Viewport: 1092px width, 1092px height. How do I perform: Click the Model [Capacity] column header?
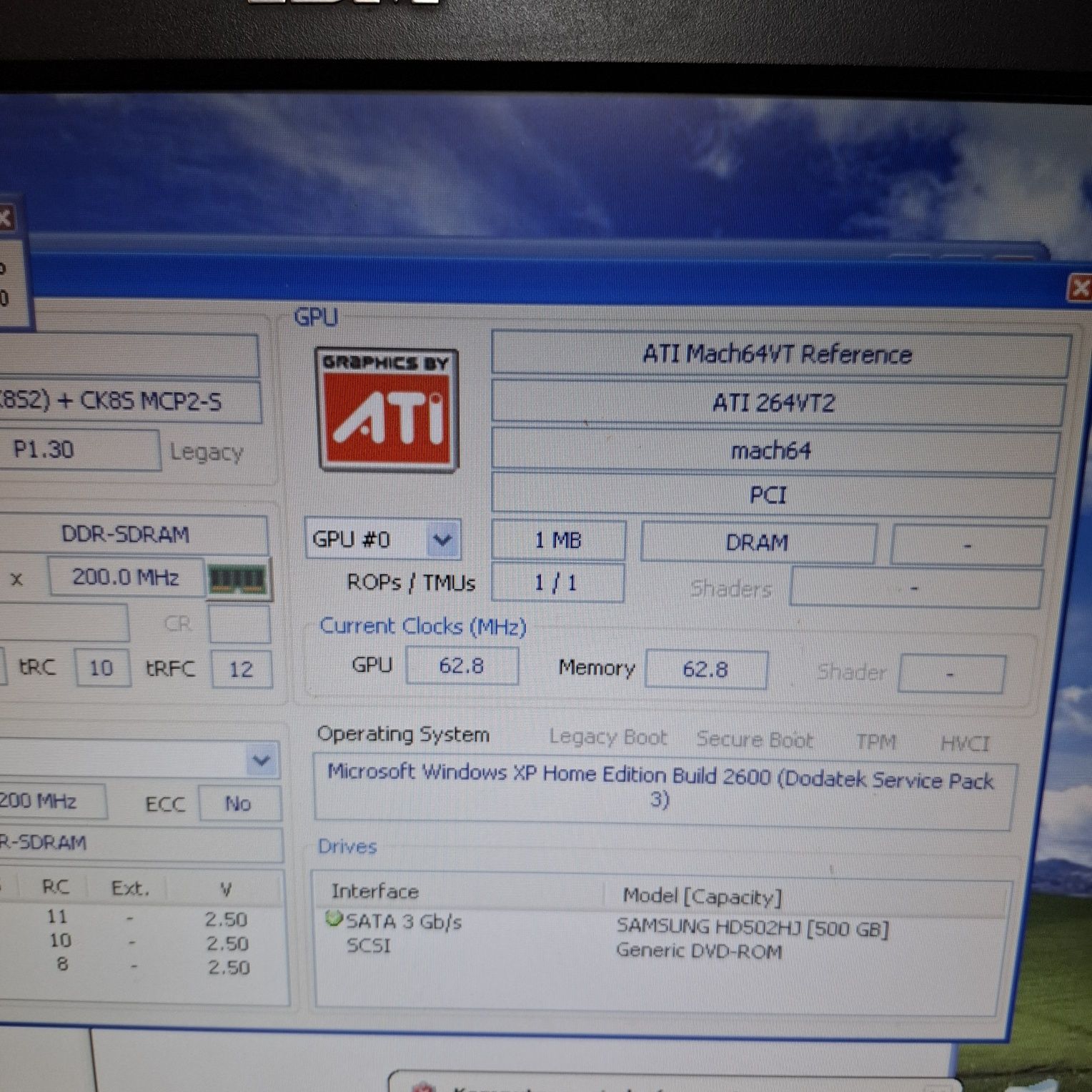tap(703, 896)
